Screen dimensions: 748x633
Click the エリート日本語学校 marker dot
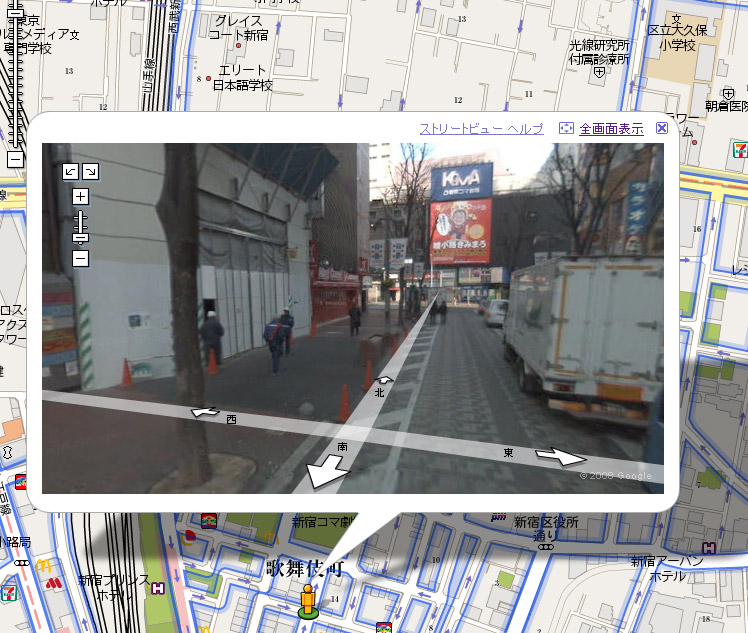click(208, 78)
